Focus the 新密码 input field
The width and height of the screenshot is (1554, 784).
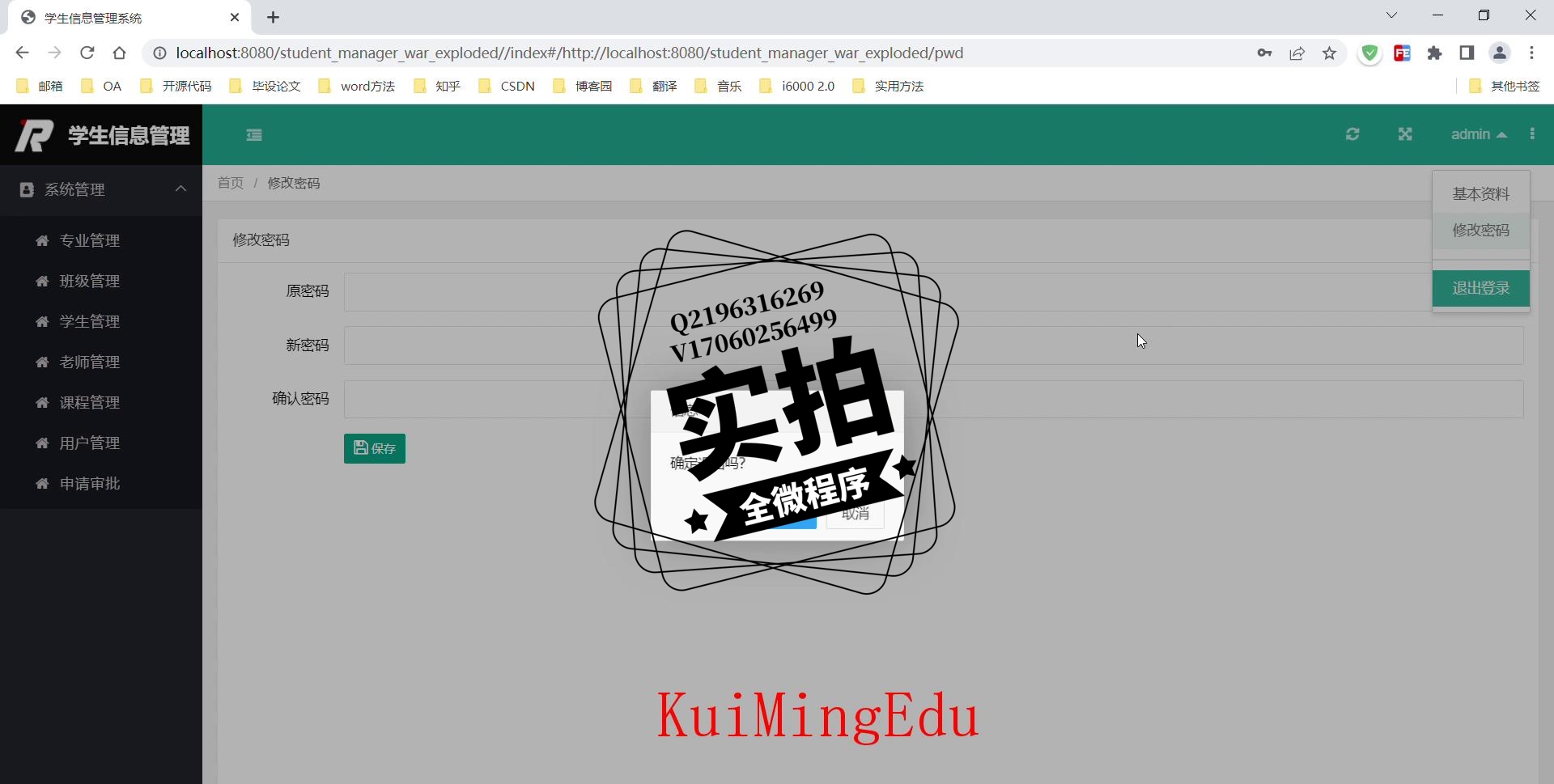click(x=933, y=345)
